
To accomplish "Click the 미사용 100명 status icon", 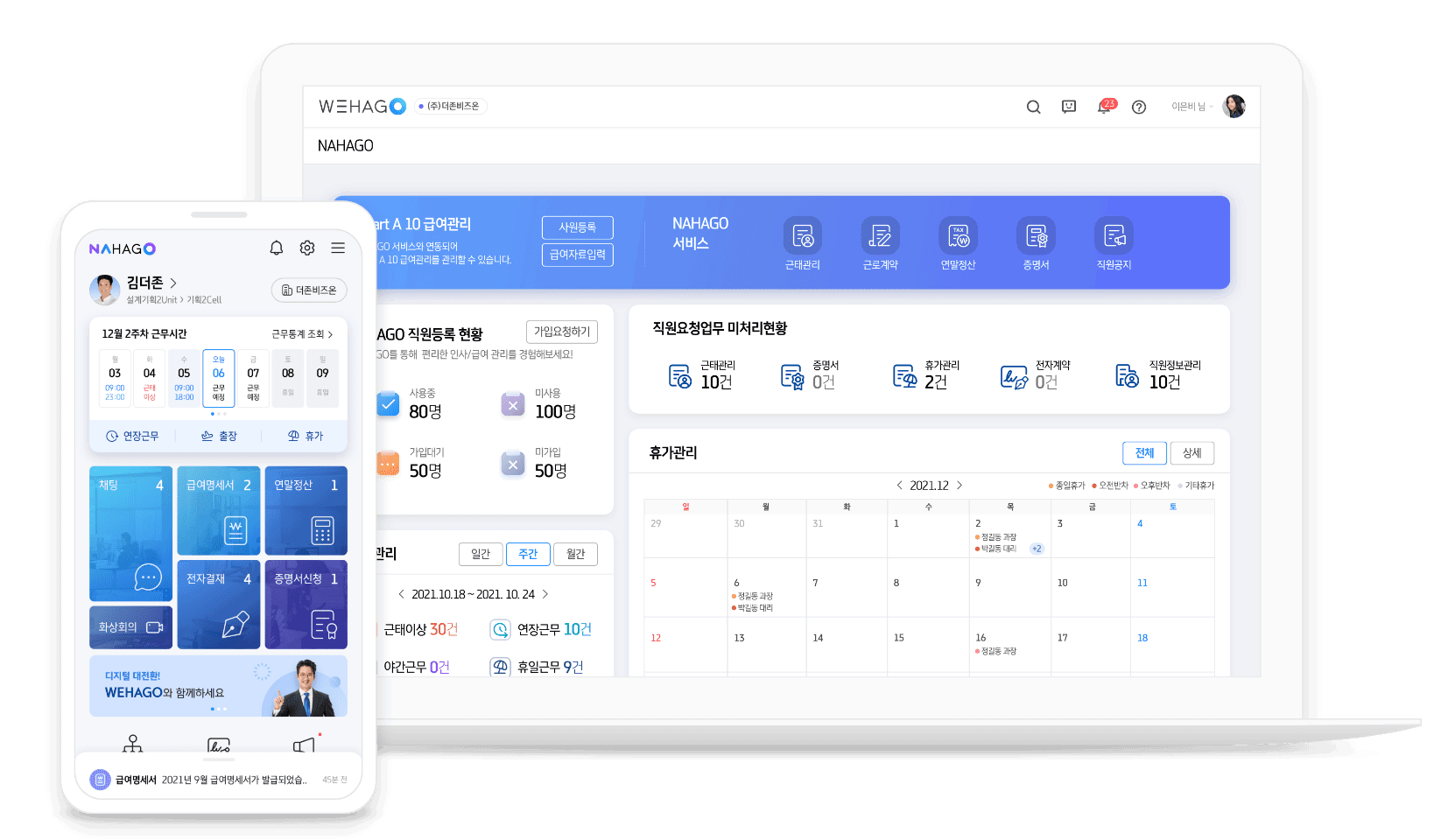I will coord(513,405).
